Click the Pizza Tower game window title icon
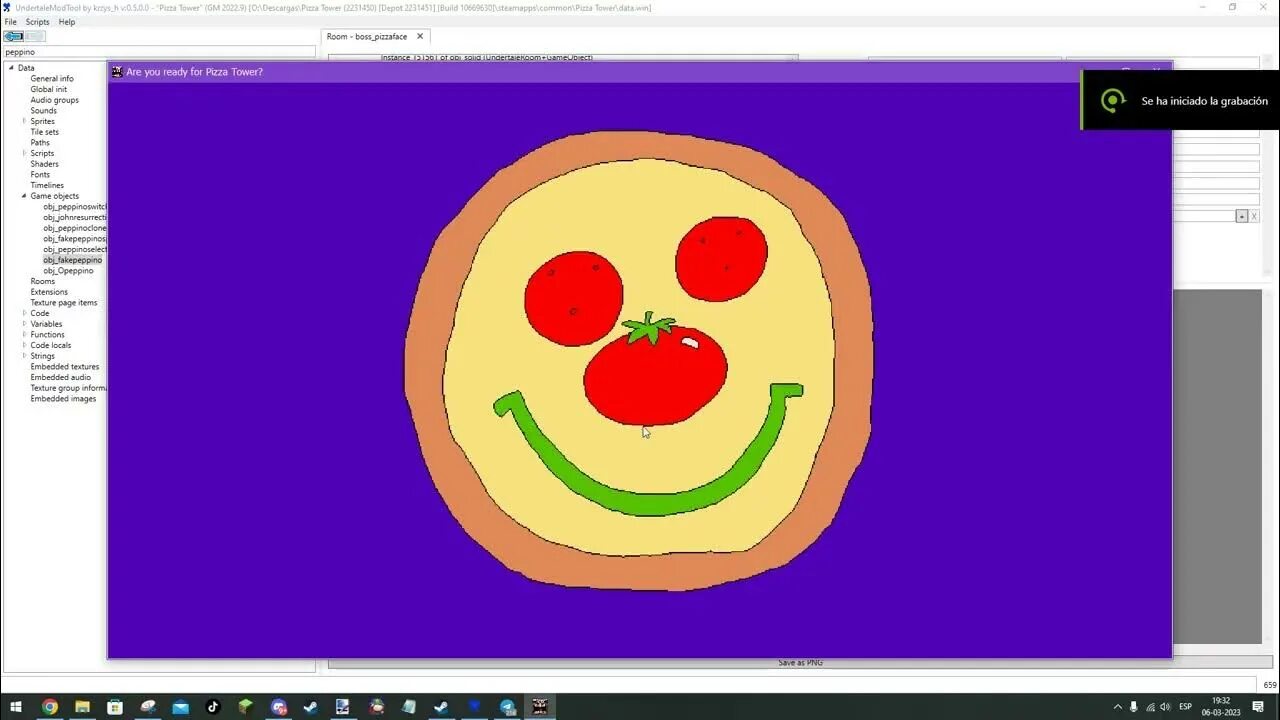The height and width of the screenshot is (720, 1280). [x=117, y=72]
